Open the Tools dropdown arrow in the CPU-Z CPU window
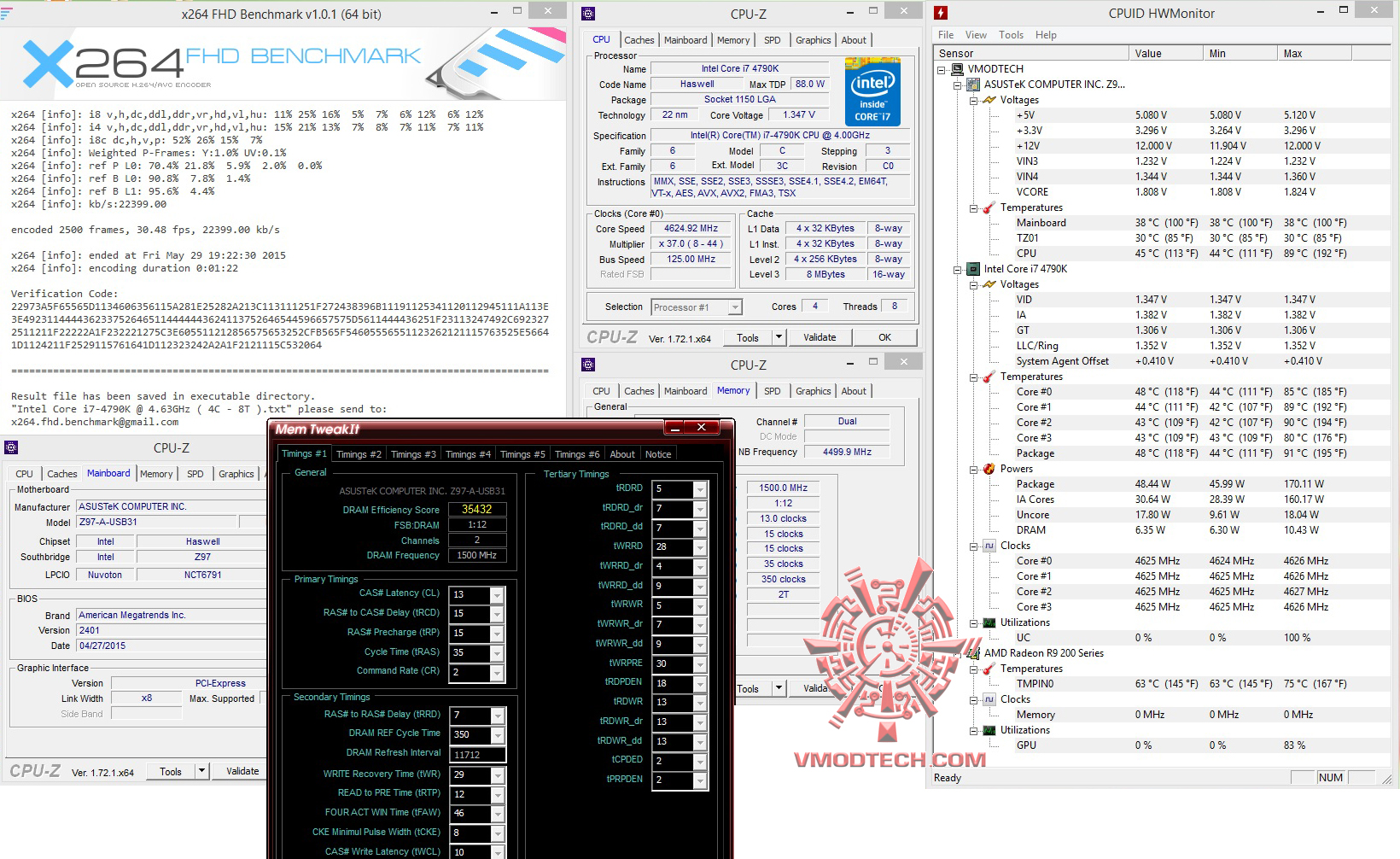Screen dimensions: 1400x859 [779, 337]
